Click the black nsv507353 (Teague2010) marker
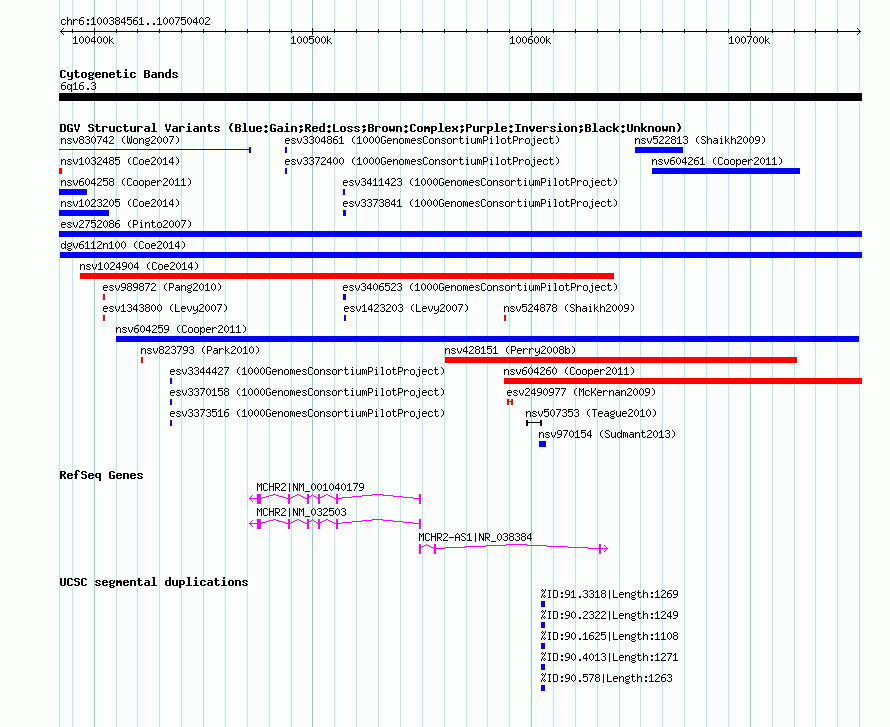The width and height of the screenshot is (890, 727). 534,423
